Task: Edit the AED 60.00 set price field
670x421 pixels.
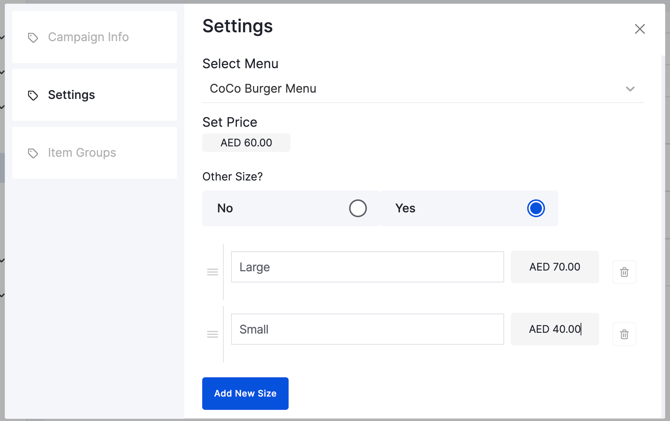Action: (246, 143)
